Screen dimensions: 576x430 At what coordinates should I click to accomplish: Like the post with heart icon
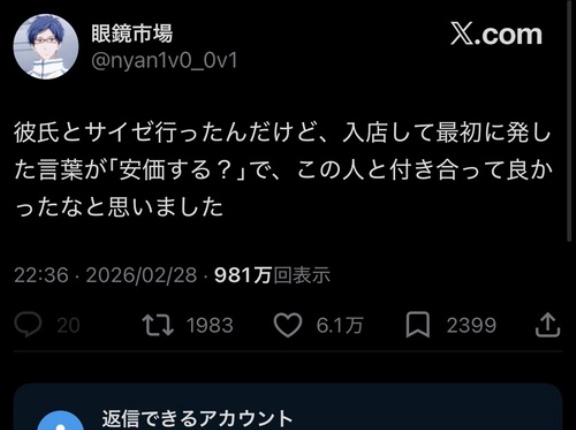288,325
